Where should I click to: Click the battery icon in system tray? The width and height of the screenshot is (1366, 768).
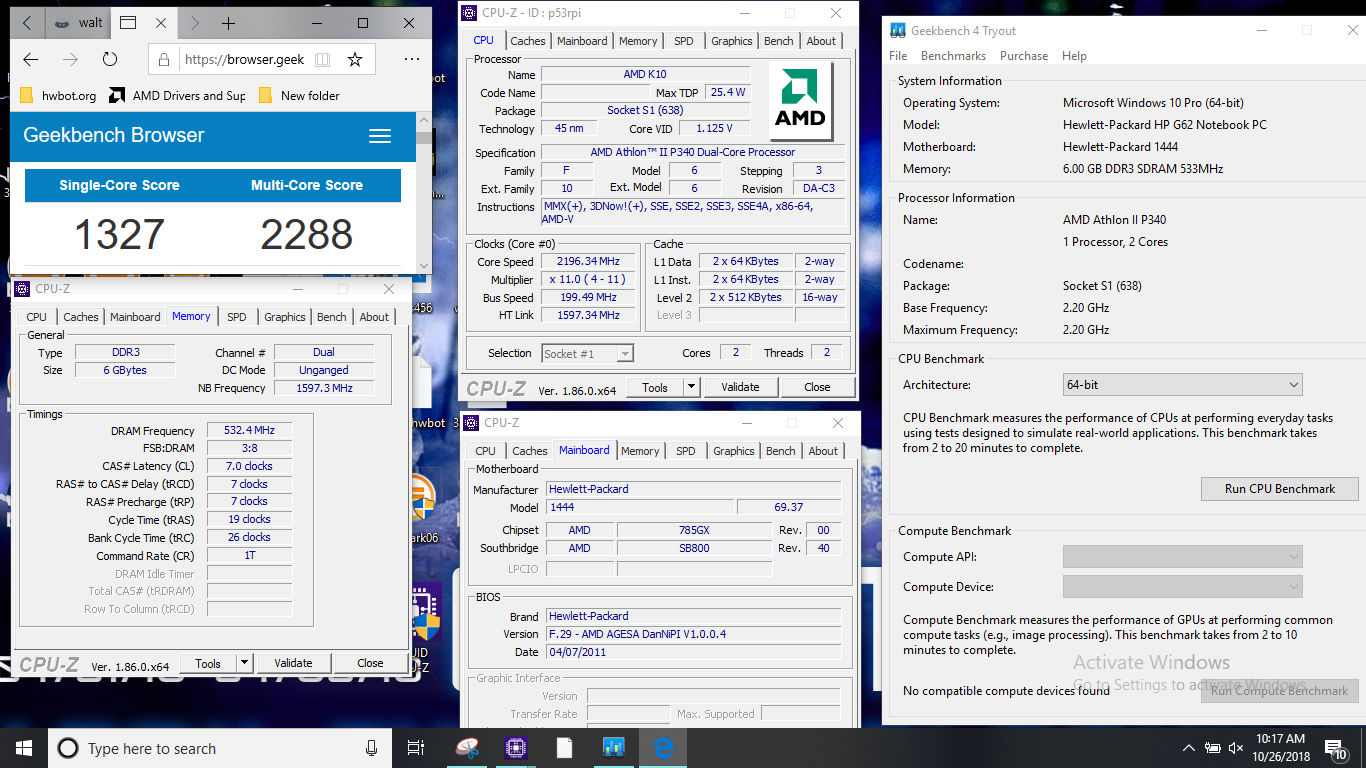pyautogui.click(x=1213, y=748)
